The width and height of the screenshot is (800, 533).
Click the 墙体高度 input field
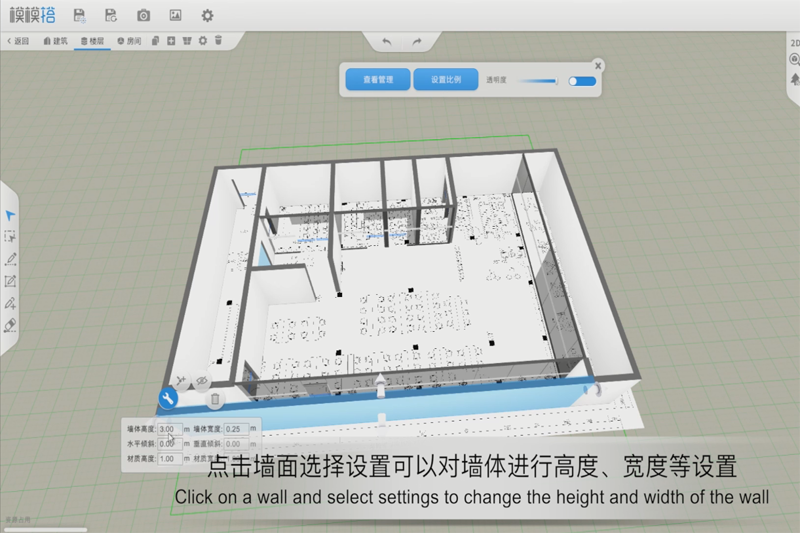pyautogui.click(x=169, y=429)
